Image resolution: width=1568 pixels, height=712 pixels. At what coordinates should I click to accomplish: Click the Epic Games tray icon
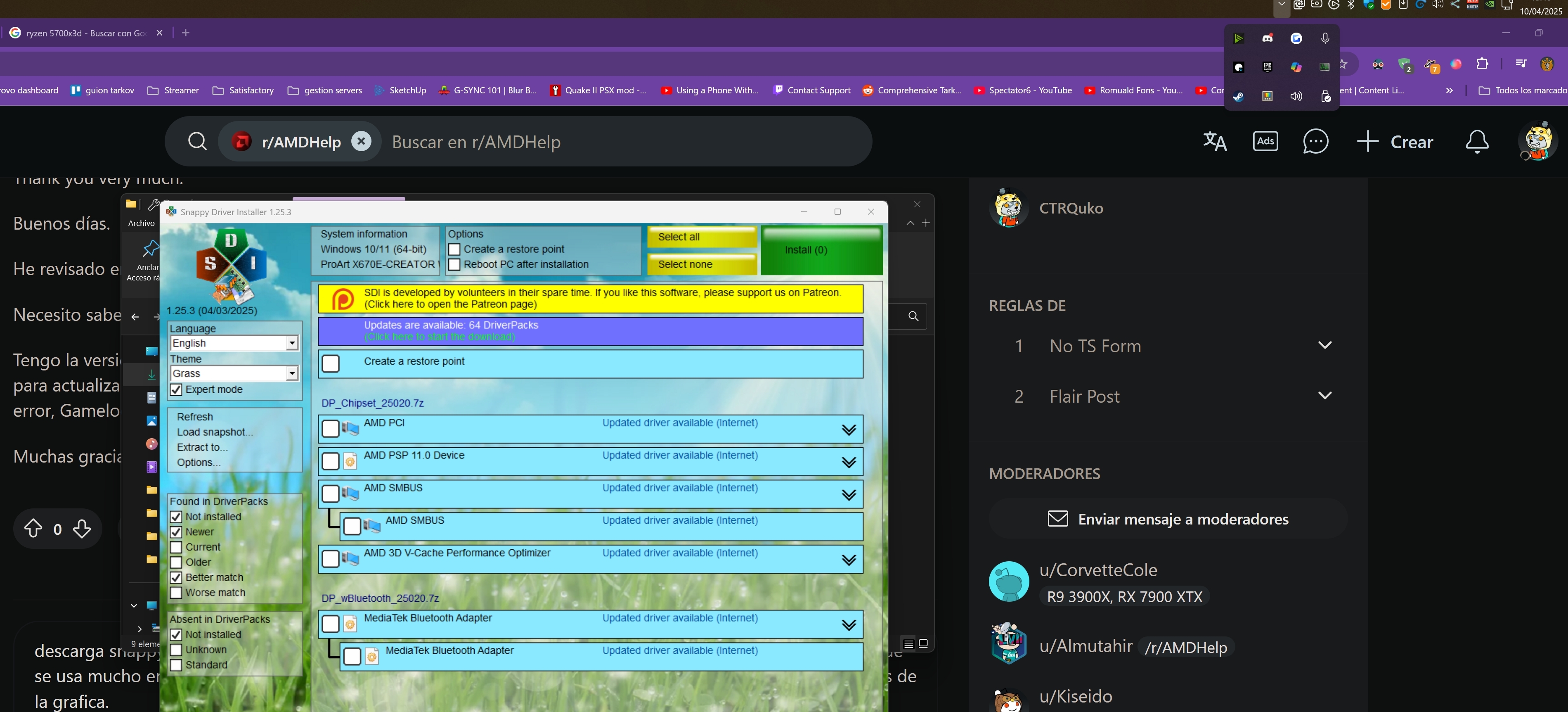tap(1267, 67)
